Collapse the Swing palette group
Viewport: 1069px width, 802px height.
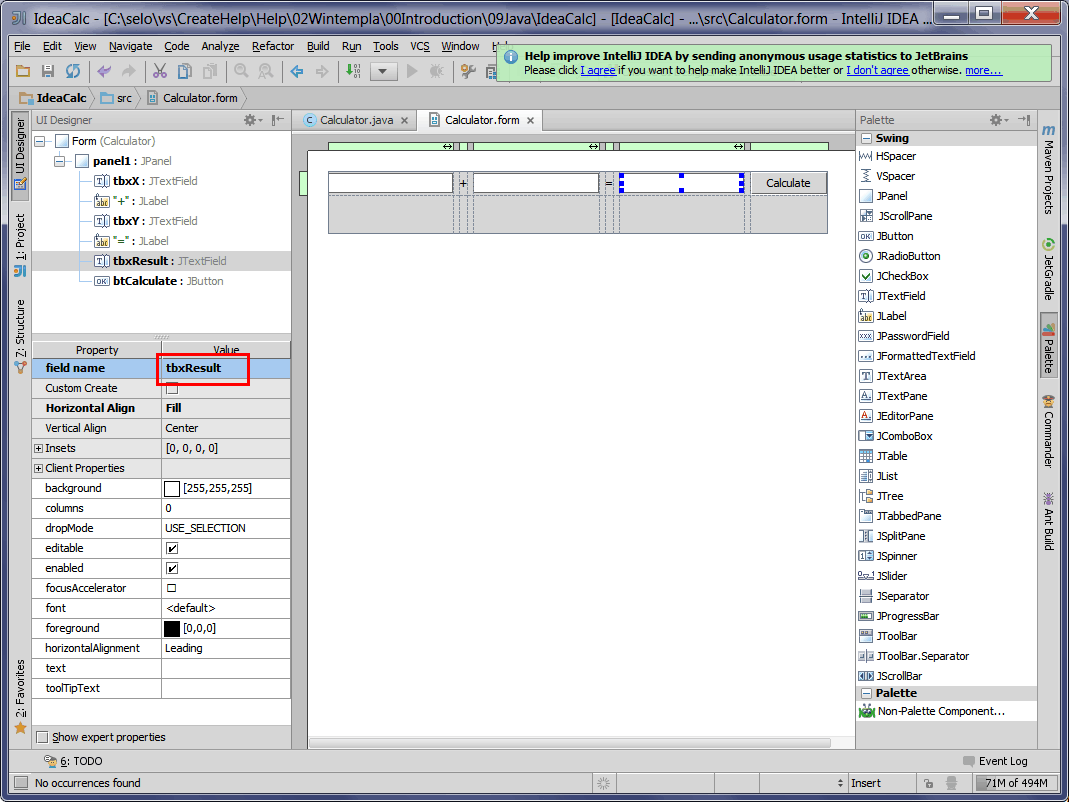pyautogui.click(x=867, y=138)
